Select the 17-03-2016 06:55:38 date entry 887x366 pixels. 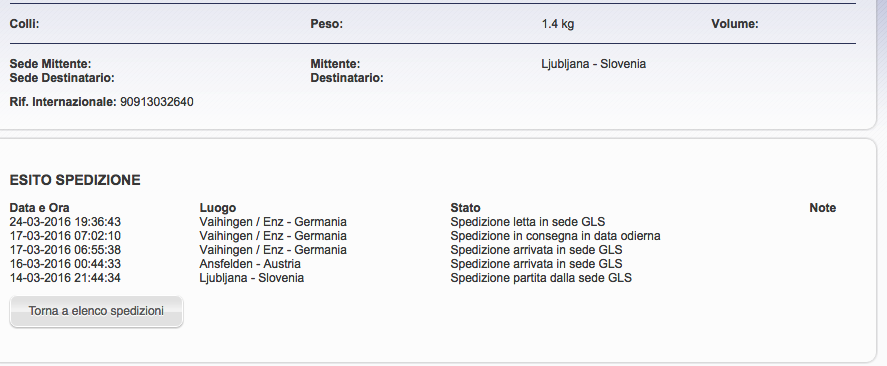click(65, 250)
